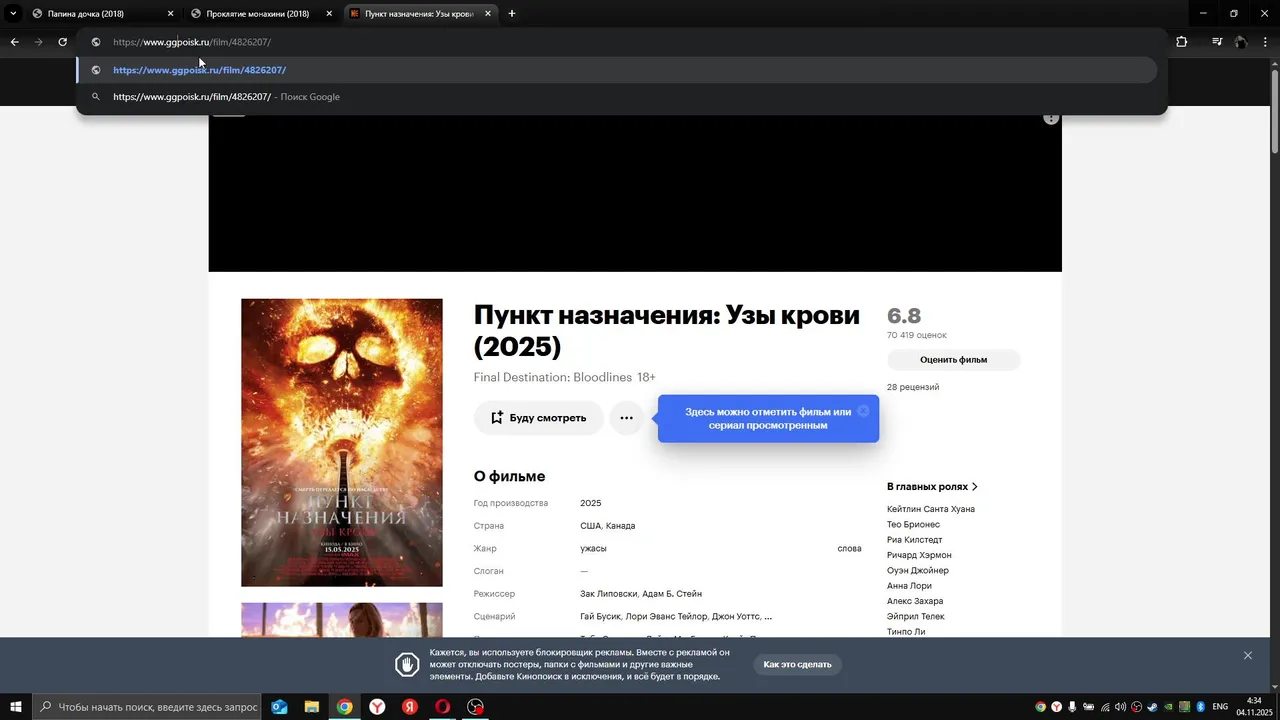Open Bluetooth icon in system tray

(x=1200, y=707)
